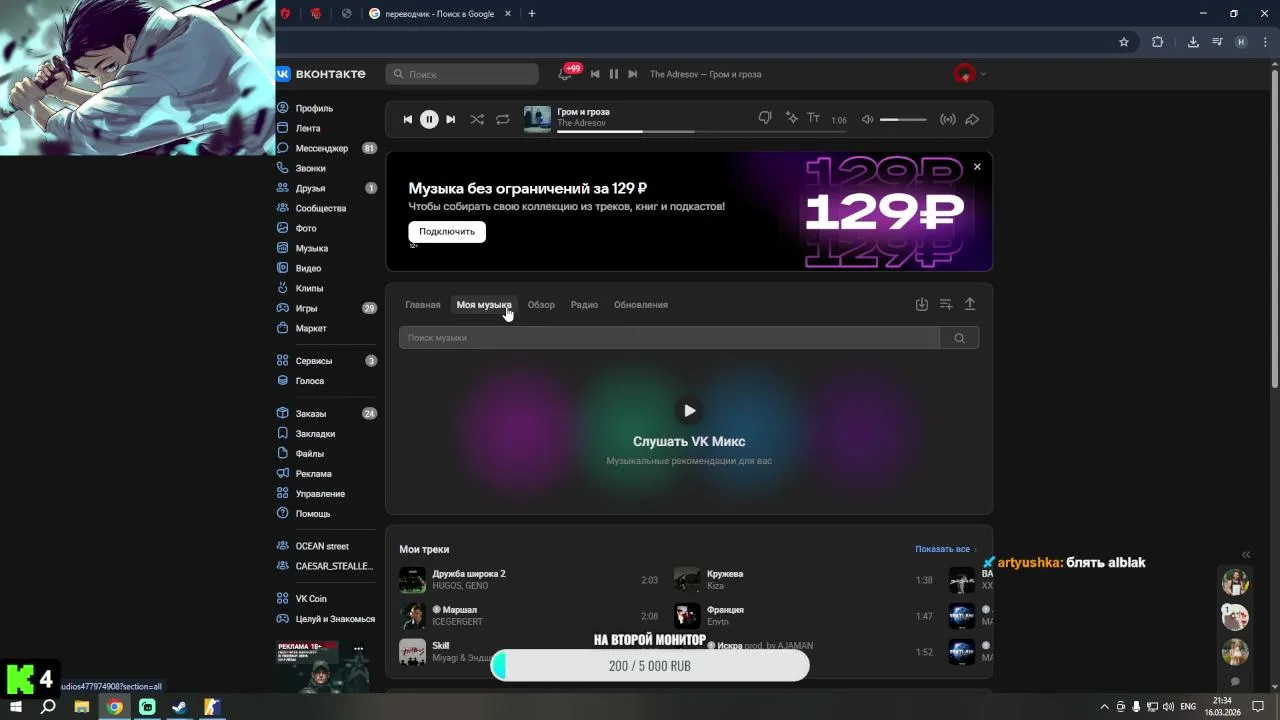Close the 129 ₽ music banner
The height and width of the screenshot is (720, 1280).
tap(977, 167)
